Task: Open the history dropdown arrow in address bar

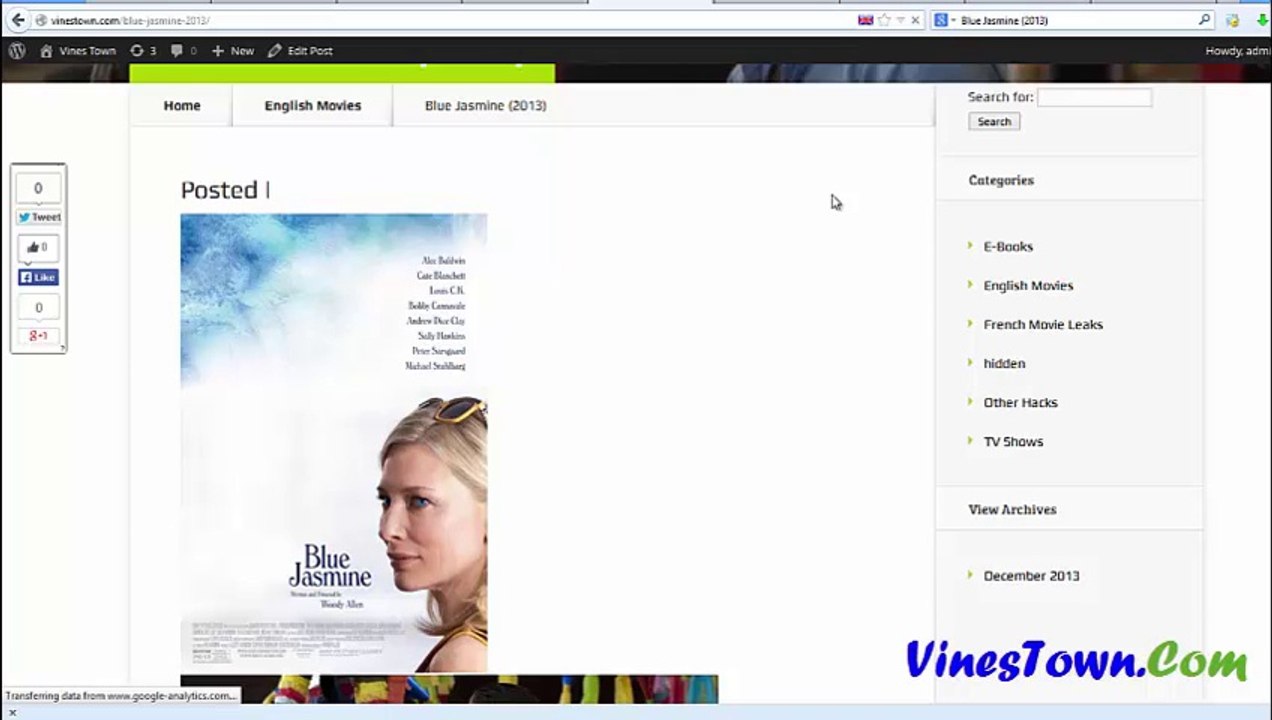Action: [900, 20]
